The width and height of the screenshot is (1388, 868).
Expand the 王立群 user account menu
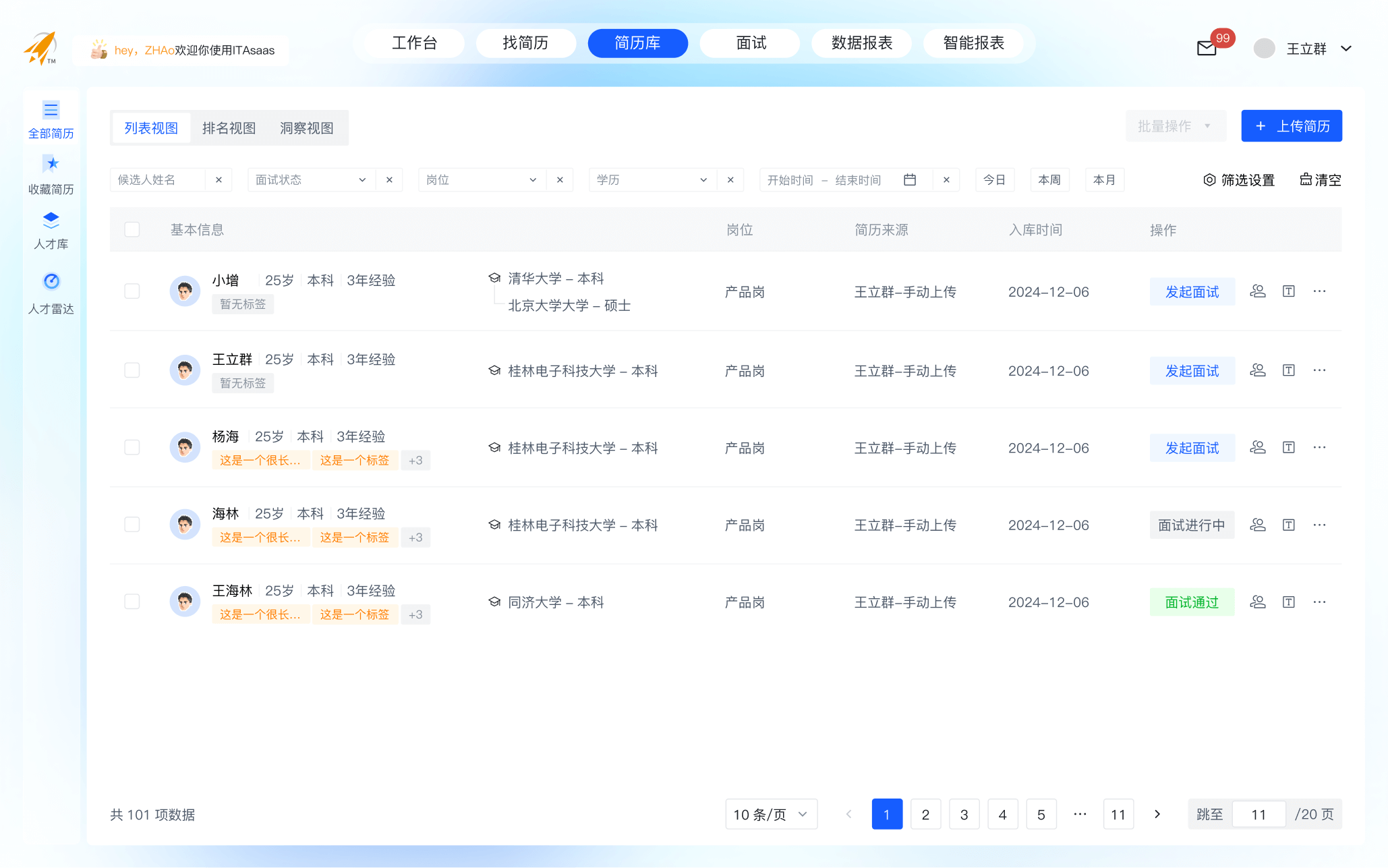pyautogui.click(x=1346, y=49)
